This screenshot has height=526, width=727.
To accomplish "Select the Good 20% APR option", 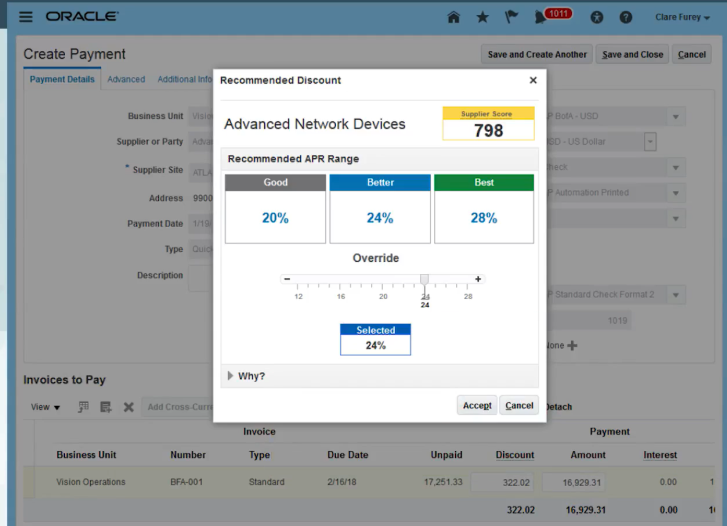I will 275,217.
